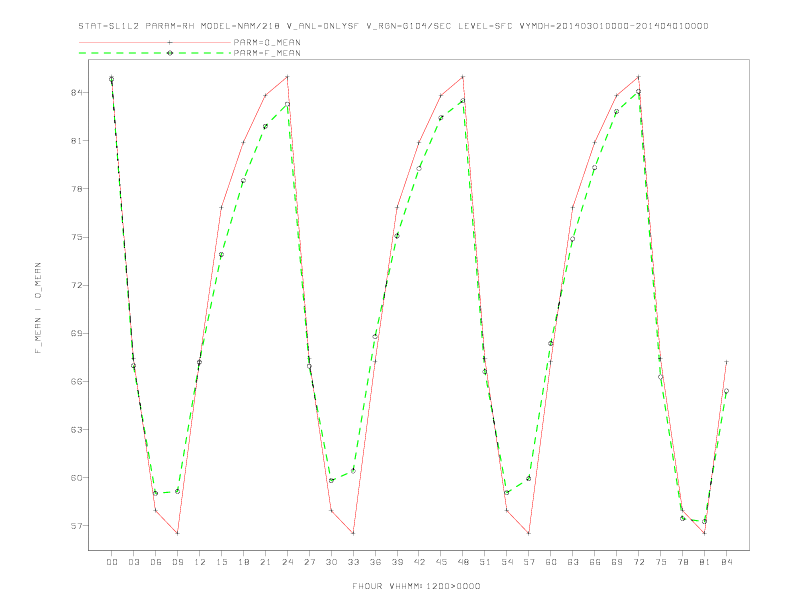Click forecast hour 78 on the horizontal axis
792x612 pixels.
tap(682, 562)
